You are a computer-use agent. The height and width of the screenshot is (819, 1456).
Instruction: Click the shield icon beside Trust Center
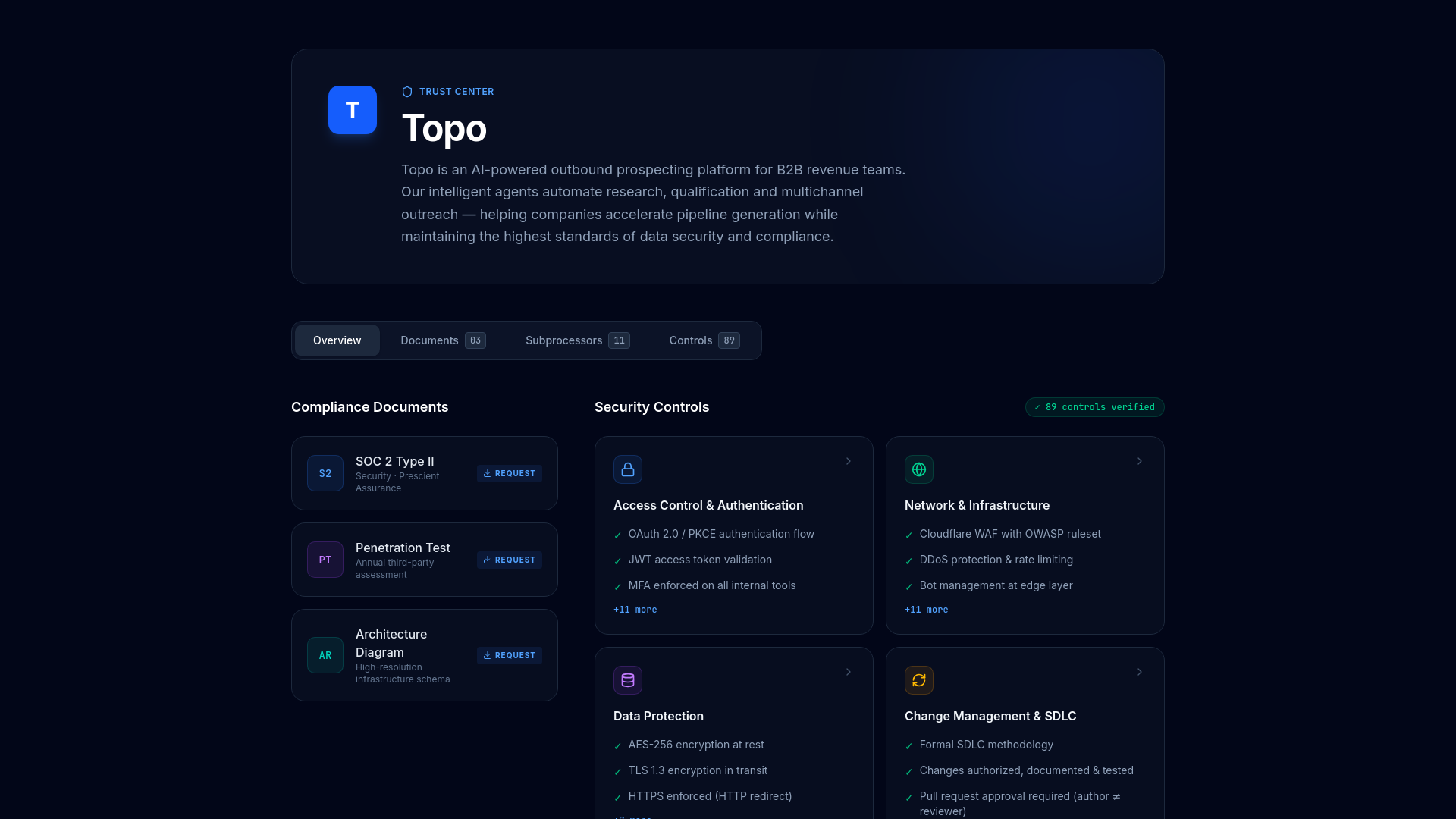[407, 92]
